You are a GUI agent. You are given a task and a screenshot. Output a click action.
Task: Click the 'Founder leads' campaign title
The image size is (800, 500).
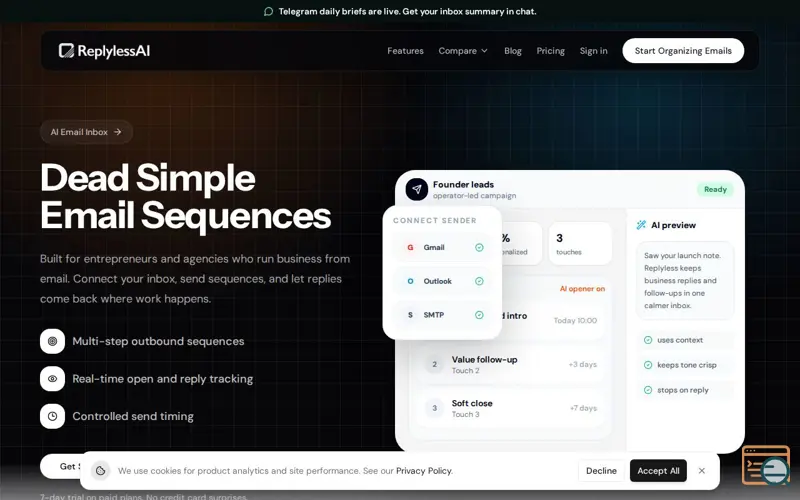click(463, 185)
